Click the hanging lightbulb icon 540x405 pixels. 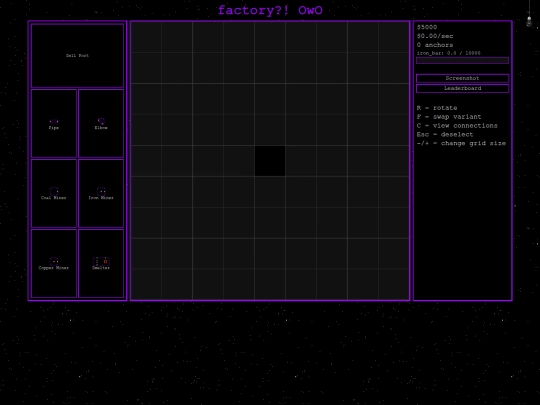529,21
